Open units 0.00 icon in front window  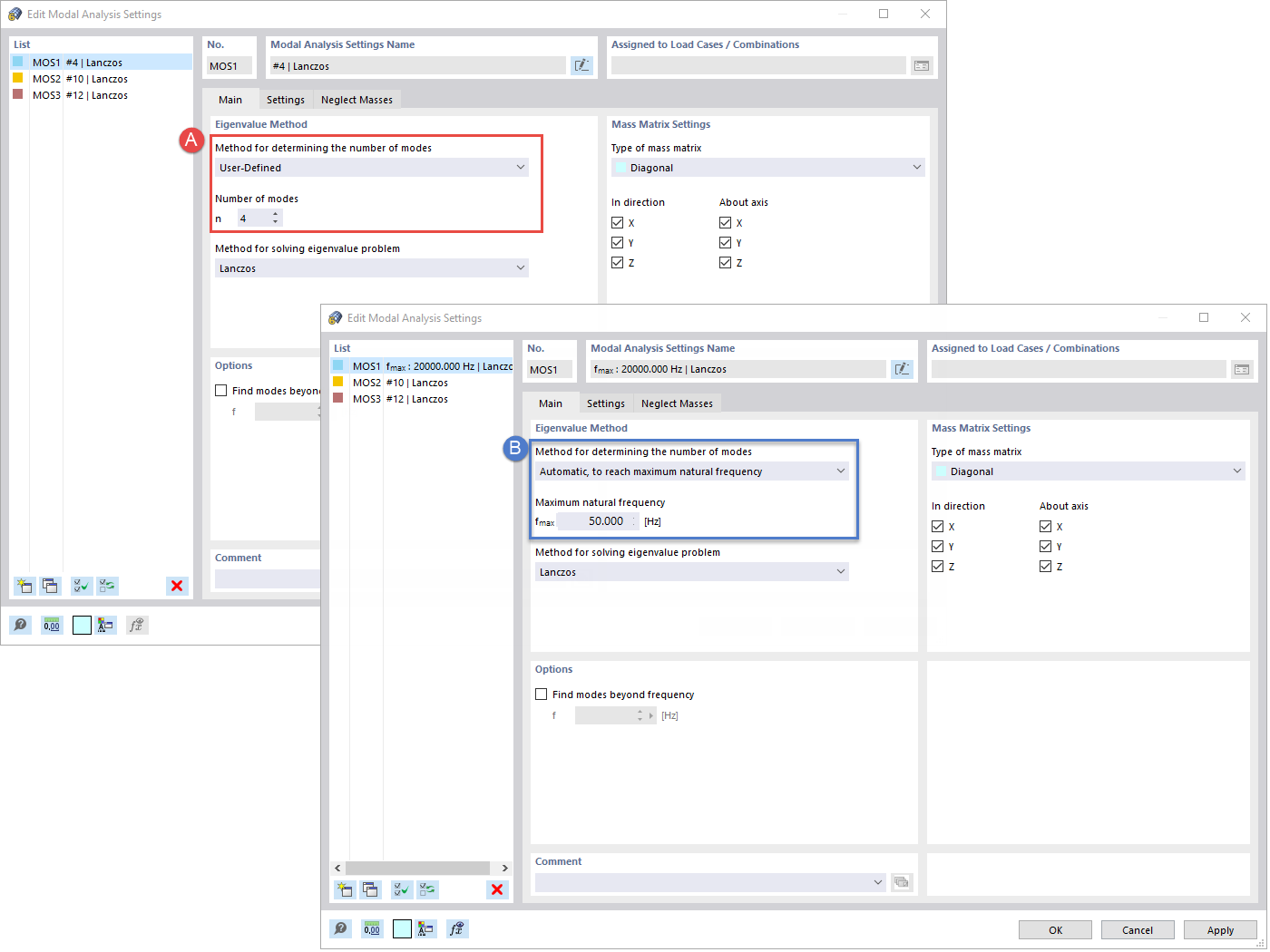(x=372, y=928)
